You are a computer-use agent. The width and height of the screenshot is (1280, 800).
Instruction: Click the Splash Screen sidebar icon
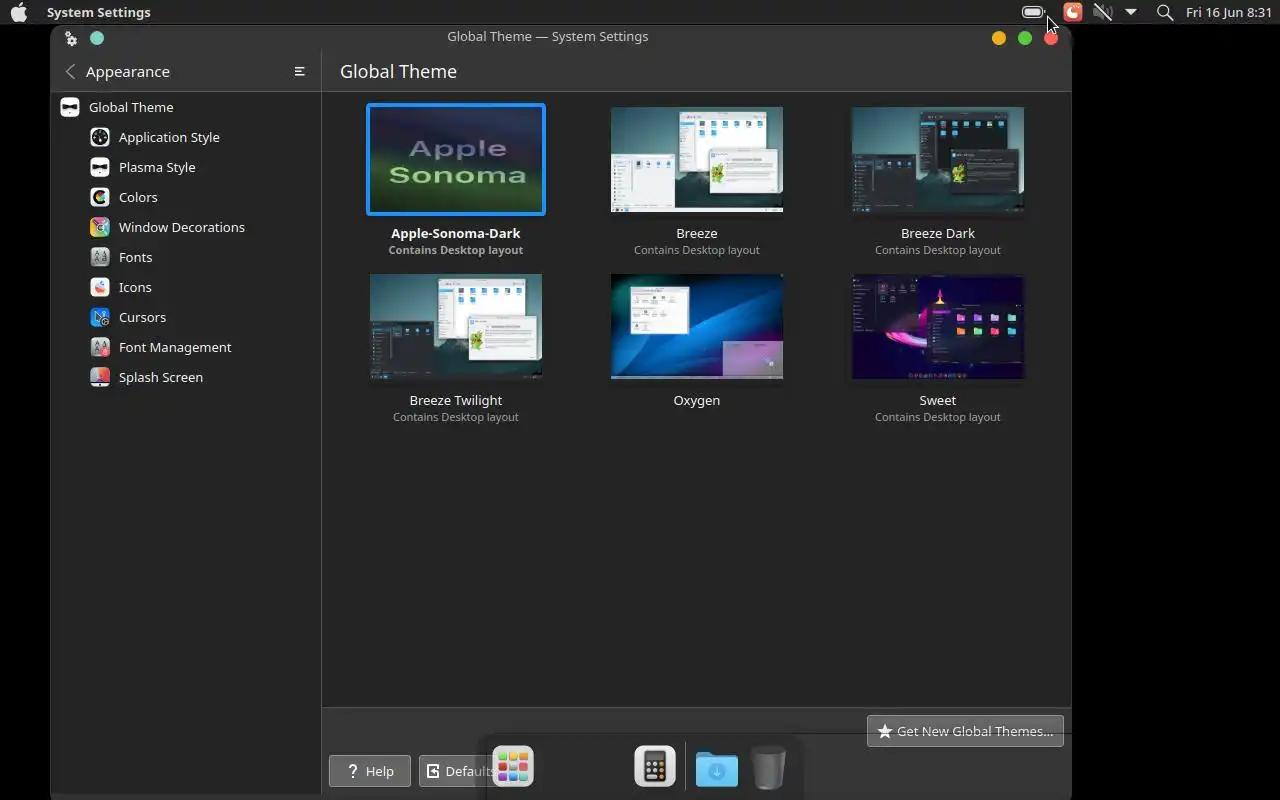pos(100,377)
